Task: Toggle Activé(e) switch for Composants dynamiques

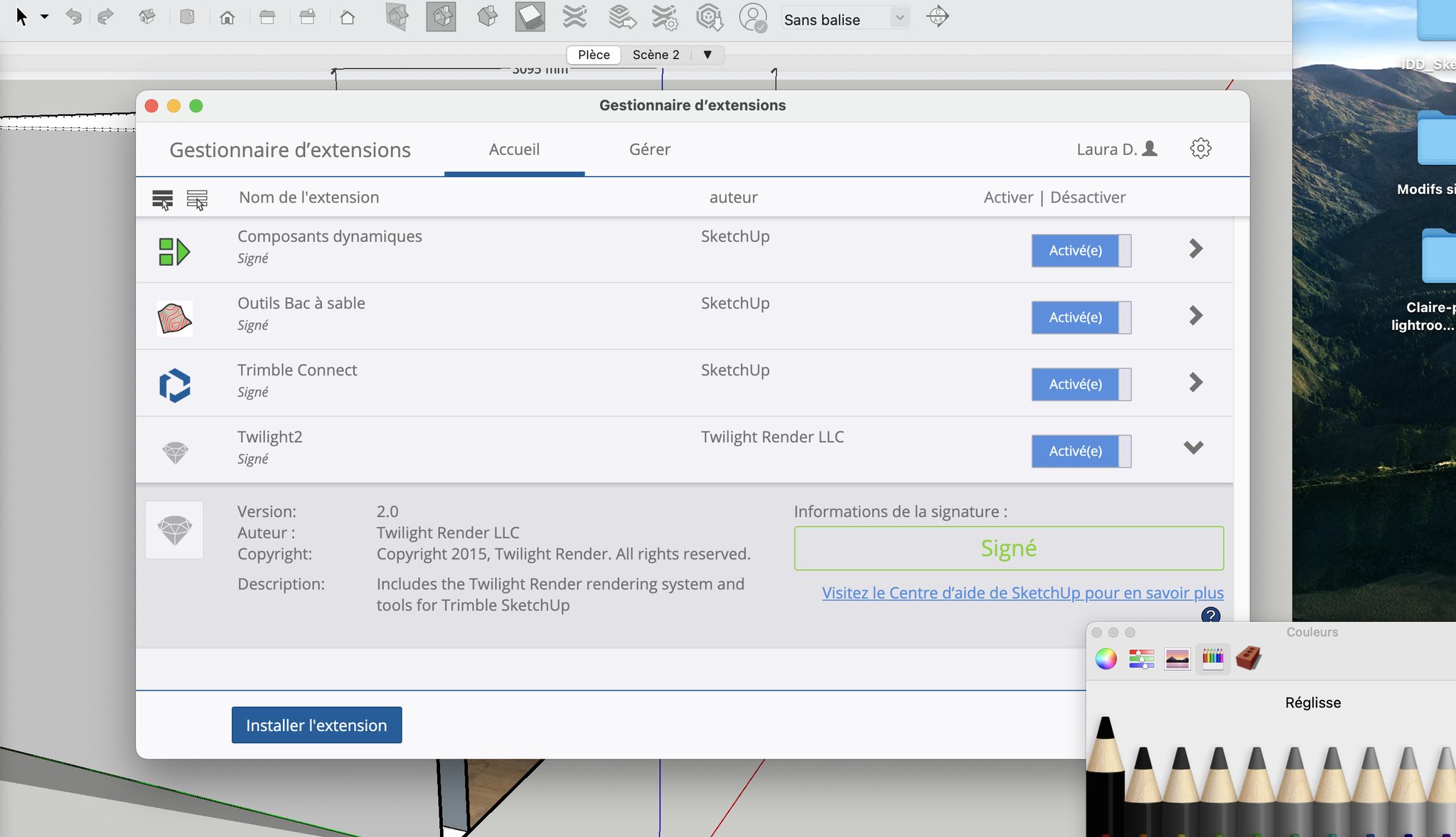Action: 1081,250
